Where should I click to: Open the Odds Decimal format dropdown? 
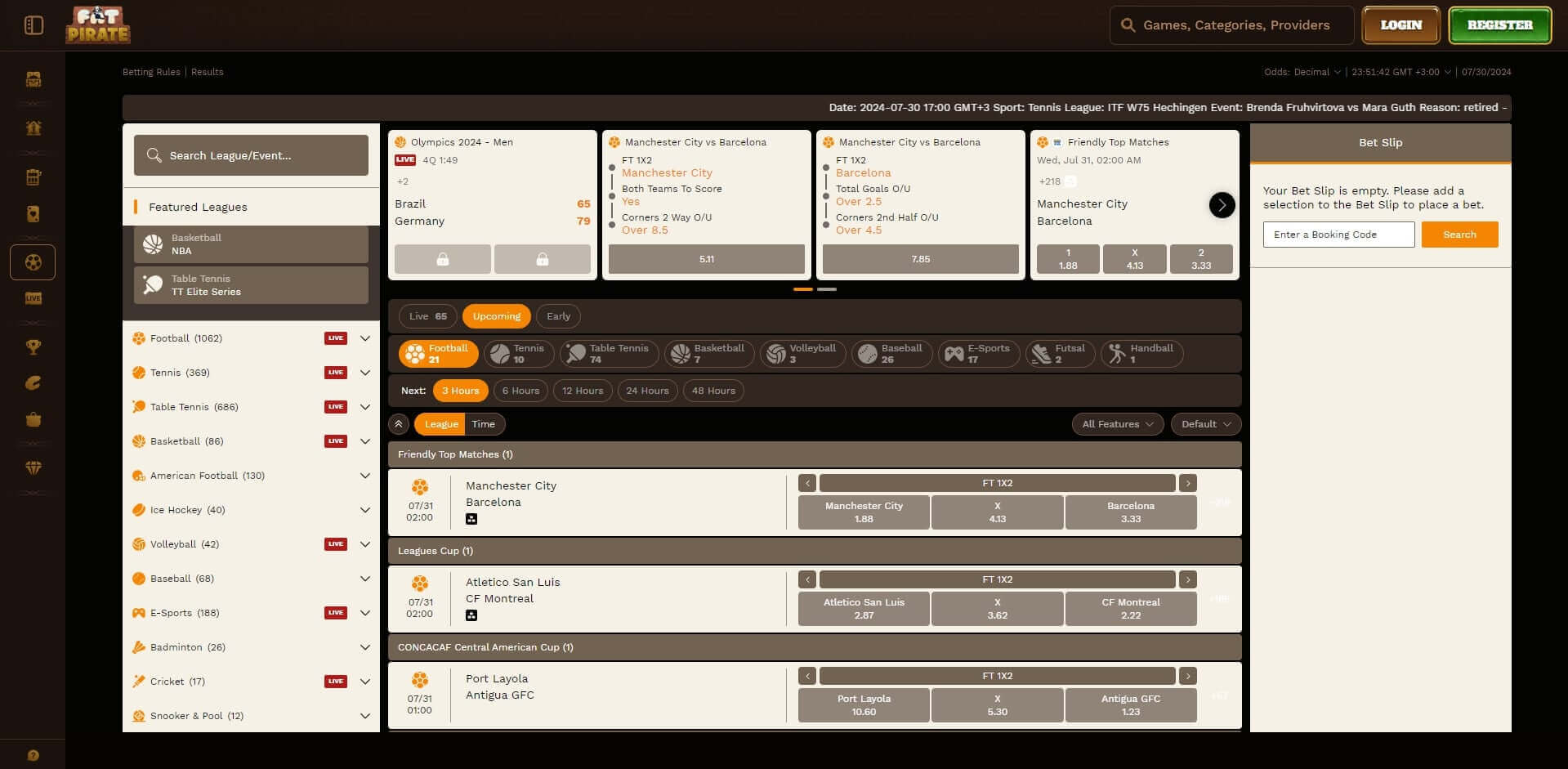pos(1302,72)
